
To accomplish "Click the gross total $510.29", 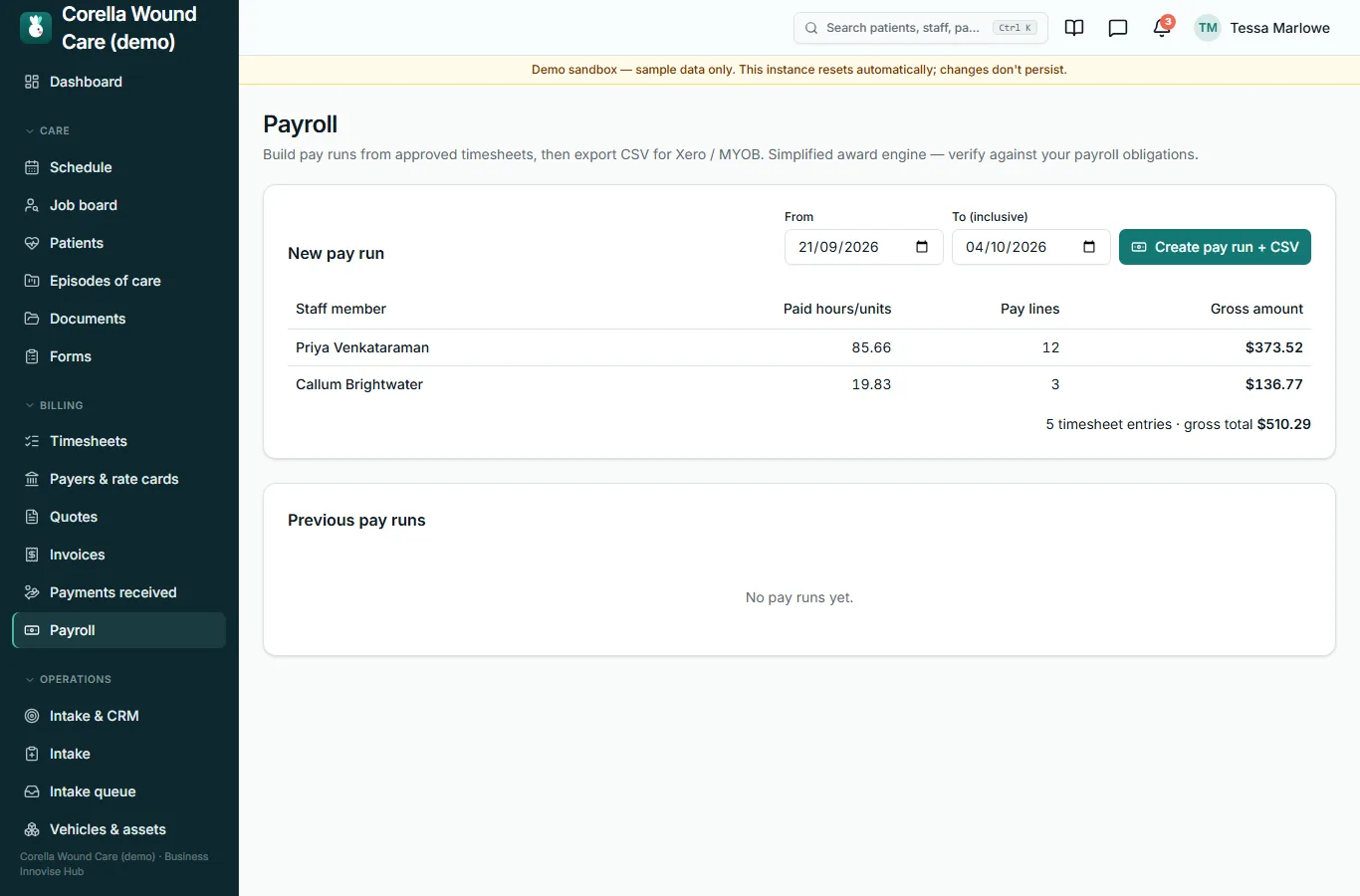I will click(1284, 424).
